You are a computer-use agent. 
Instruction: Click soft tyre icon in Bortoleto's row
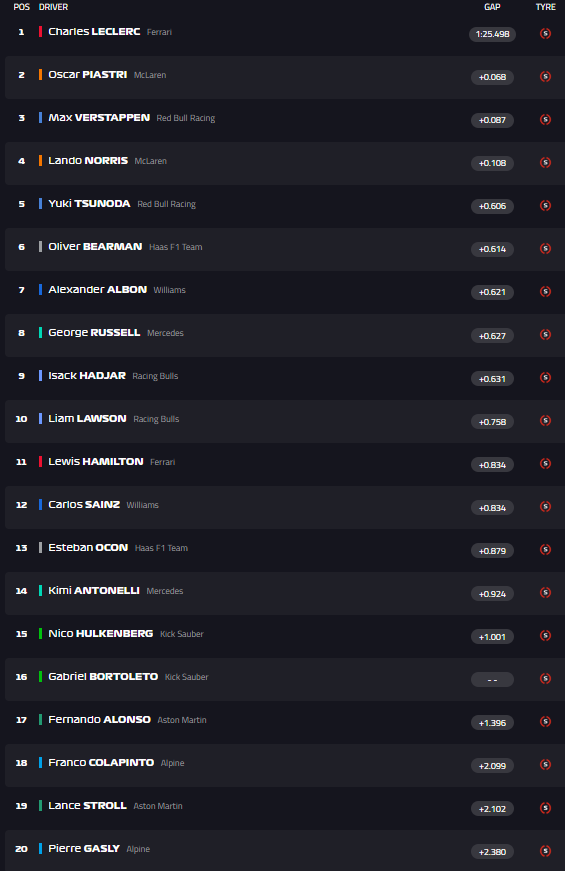point(546,678)
